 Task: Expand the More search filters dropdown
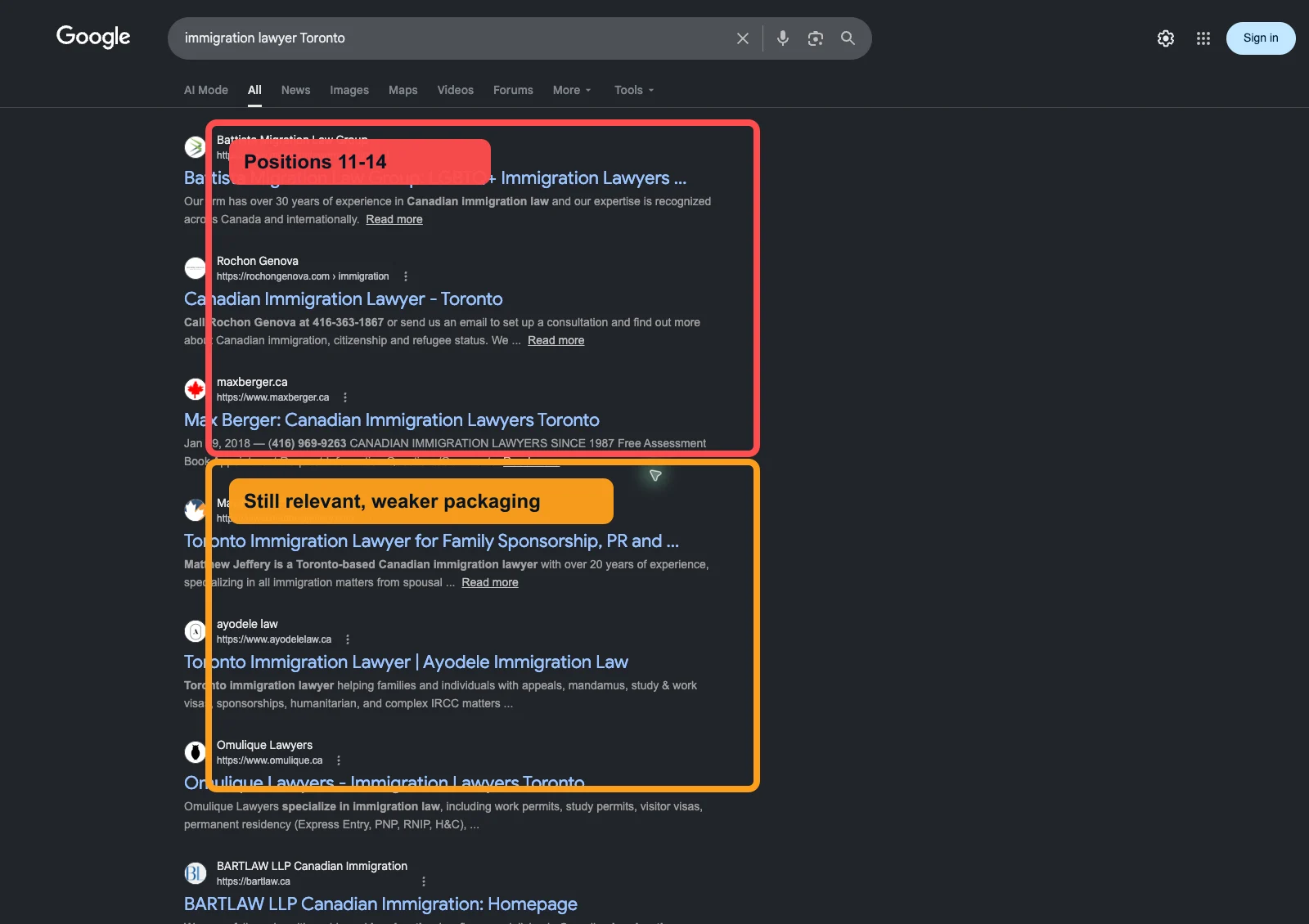[x=572, y=90]
